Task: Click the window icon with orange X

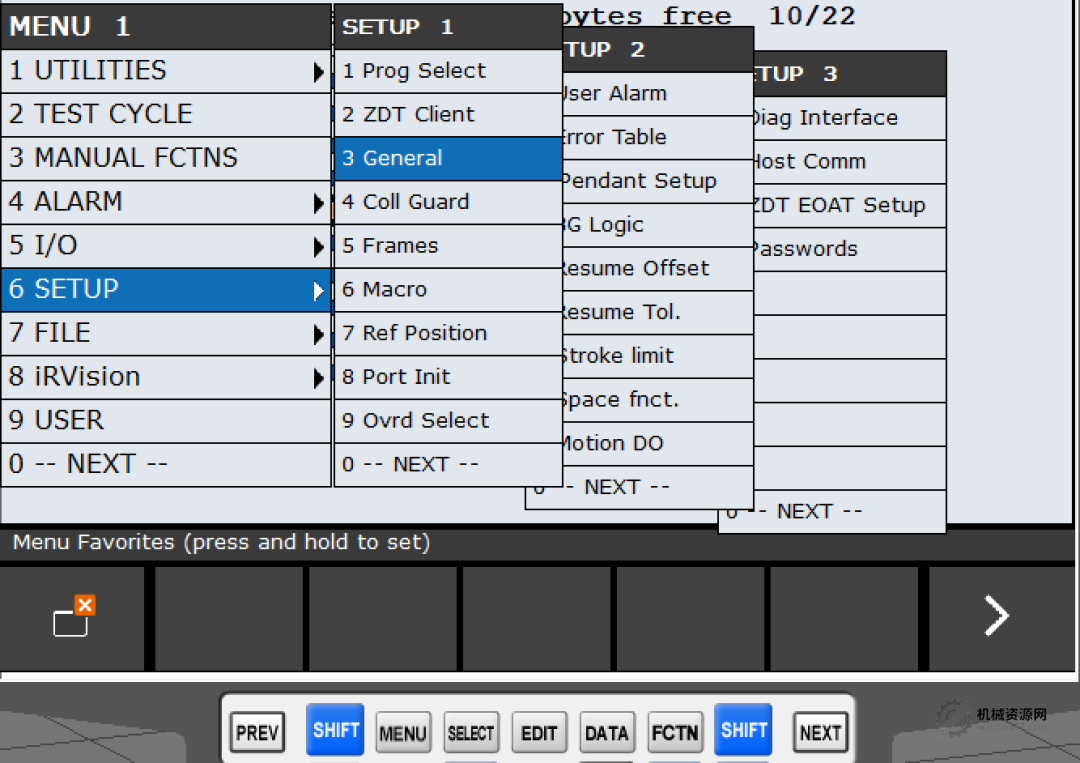Action: (72, 617)
